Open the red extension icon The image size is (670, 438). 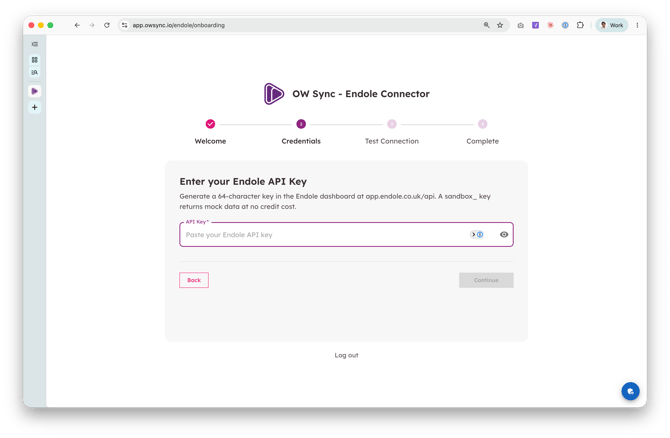(550, 25)
